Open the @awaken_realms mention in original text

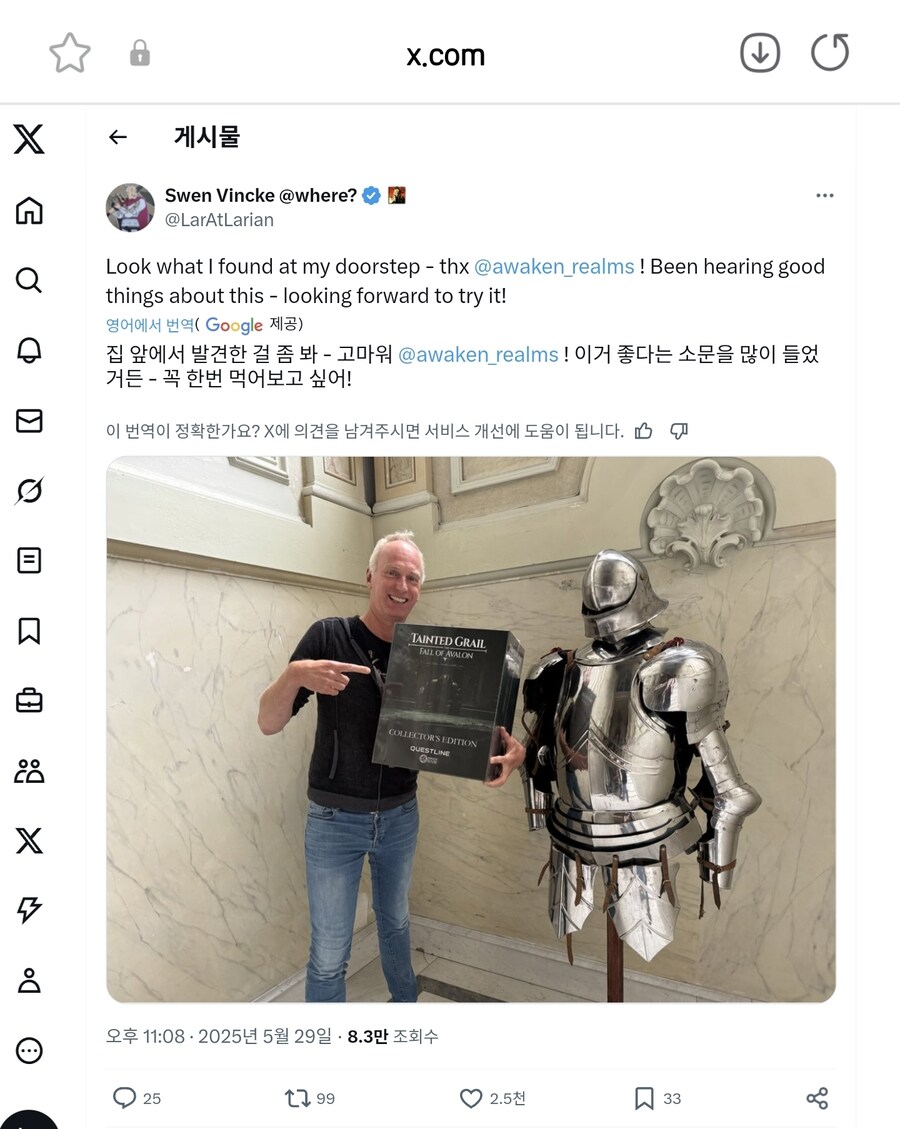point(554,266)
